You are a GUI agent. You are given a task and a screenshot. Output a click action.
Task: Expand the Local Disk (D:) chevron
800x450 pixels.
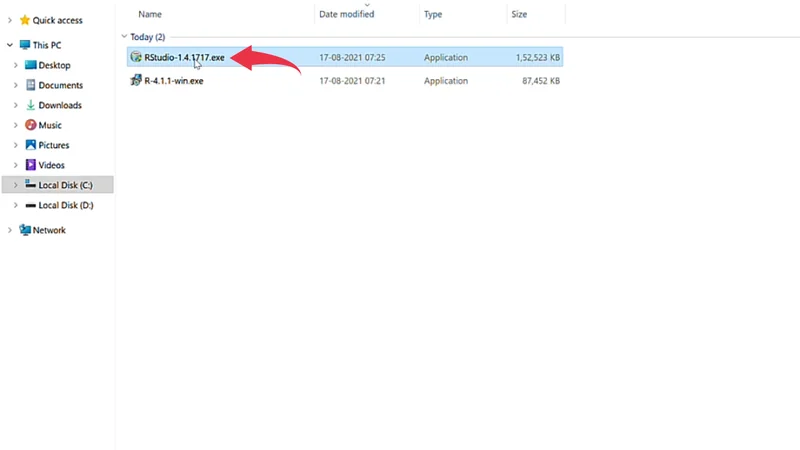pos(16,205)
